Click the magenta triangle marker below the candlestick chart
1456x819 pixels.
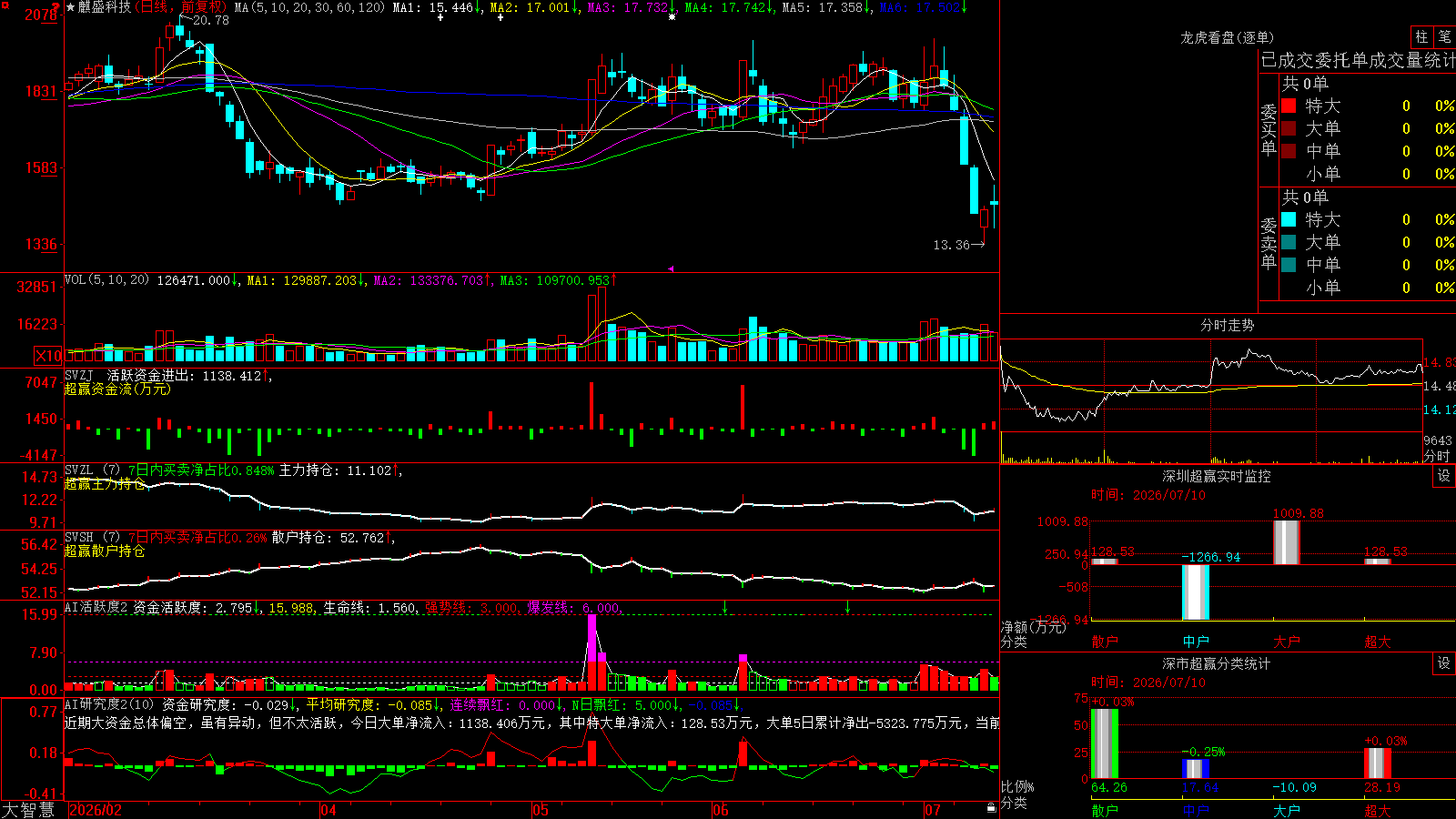pos(671,268)
